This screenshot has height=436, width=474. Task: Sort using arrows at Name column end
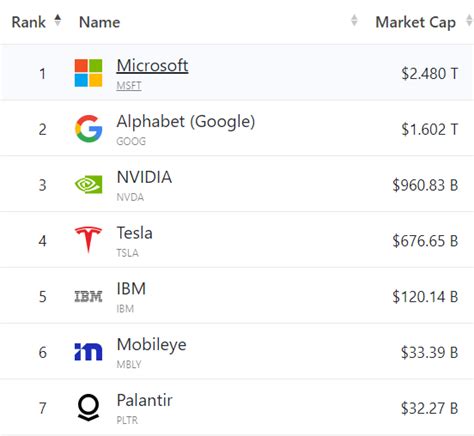coord(354,20)
